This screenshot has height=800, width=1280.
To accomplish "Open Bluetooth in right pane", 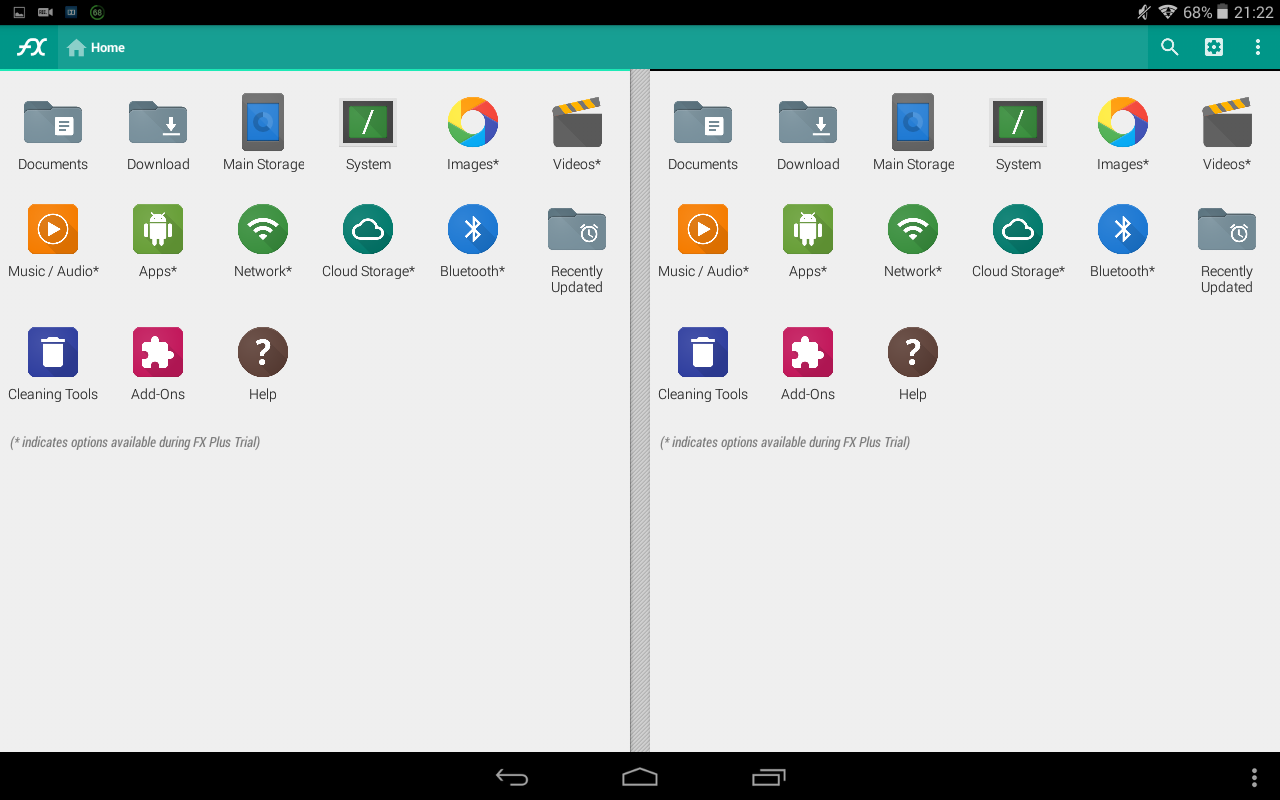I will tap(1123, 242).
